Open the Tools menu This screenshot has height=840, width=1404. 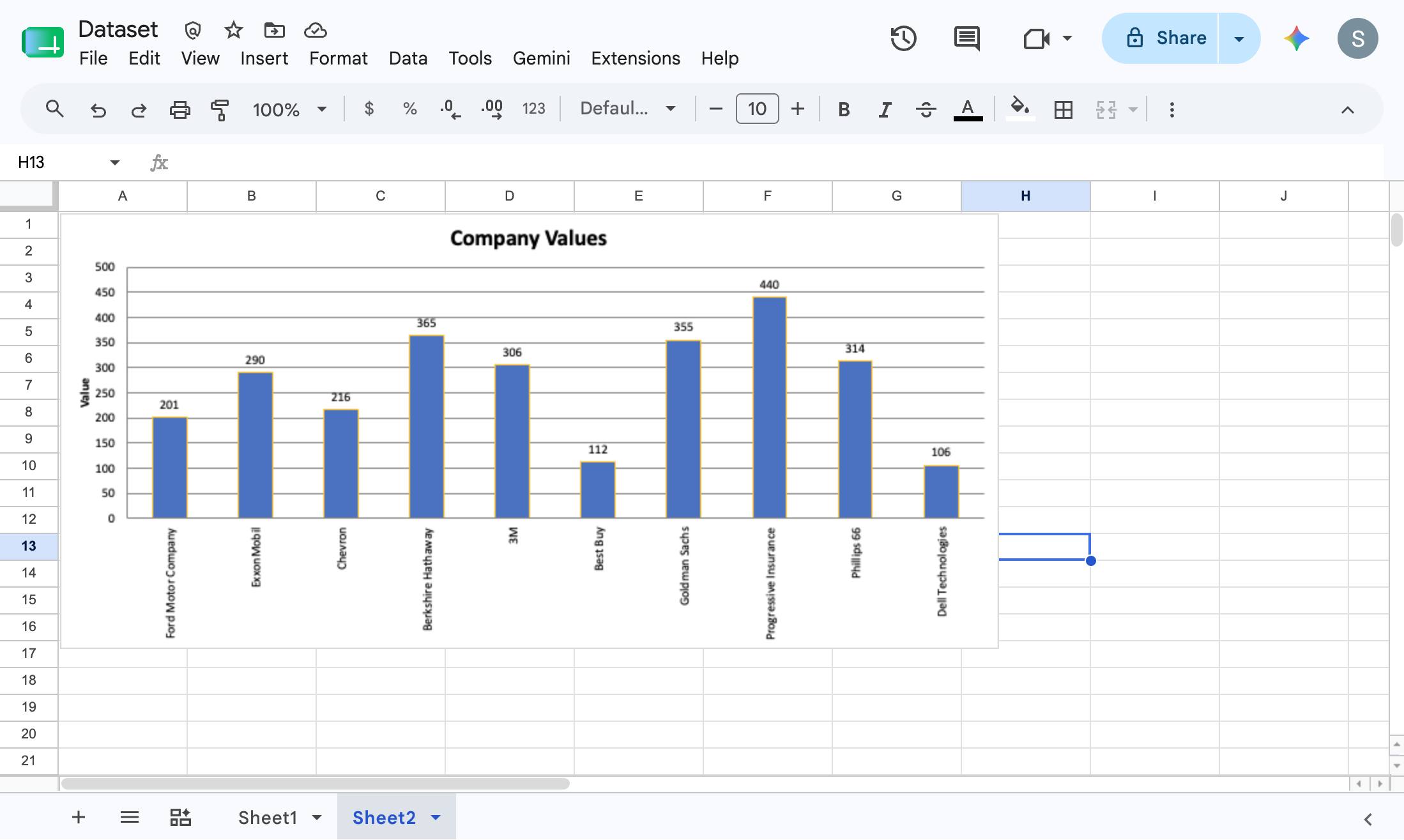coord(470,58)
